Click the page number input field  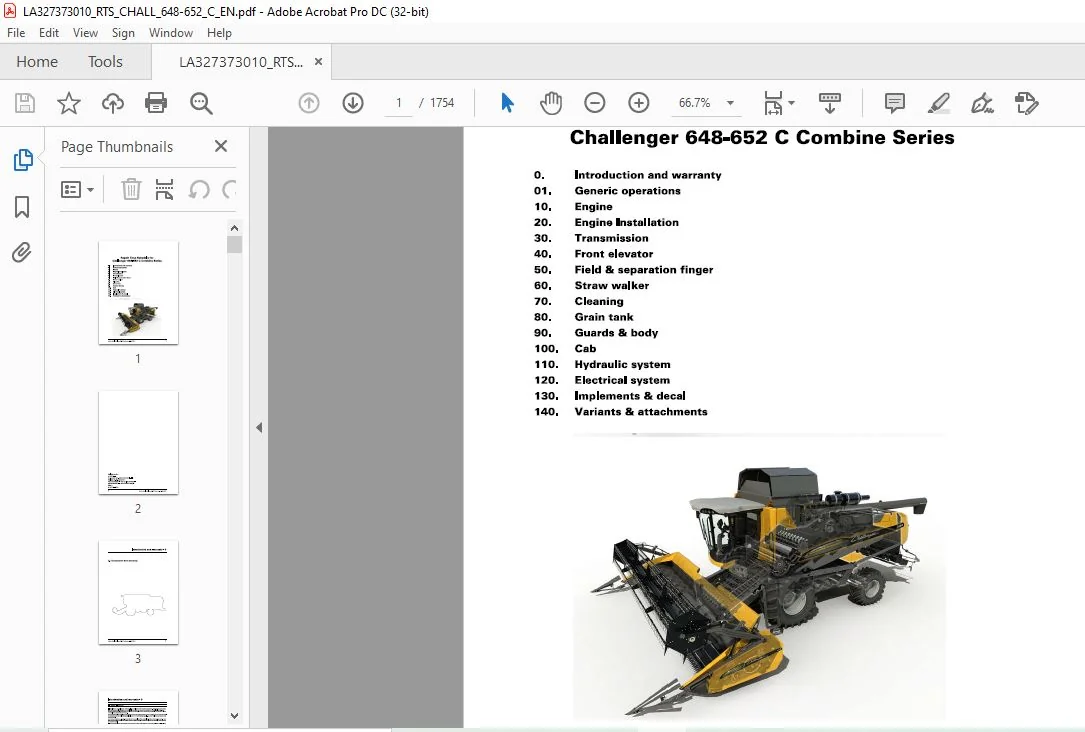point(399,103)
